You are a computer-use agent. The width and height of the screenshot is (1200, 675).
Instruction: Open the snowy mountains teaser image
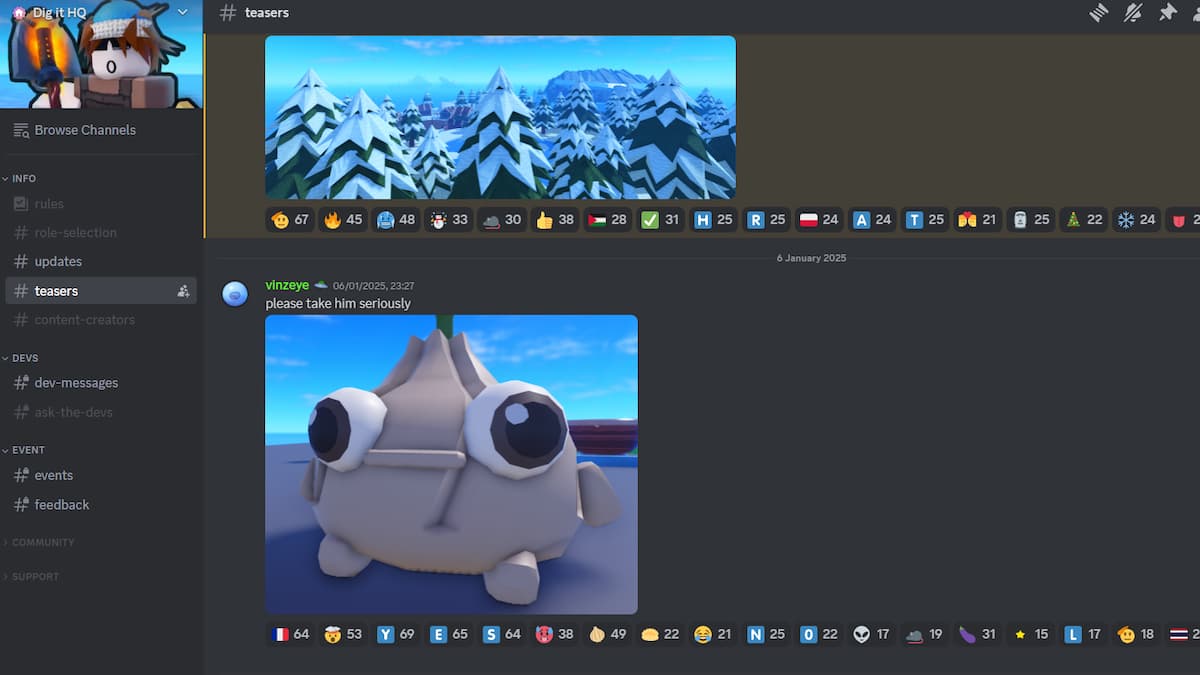[x=500, y=115]
